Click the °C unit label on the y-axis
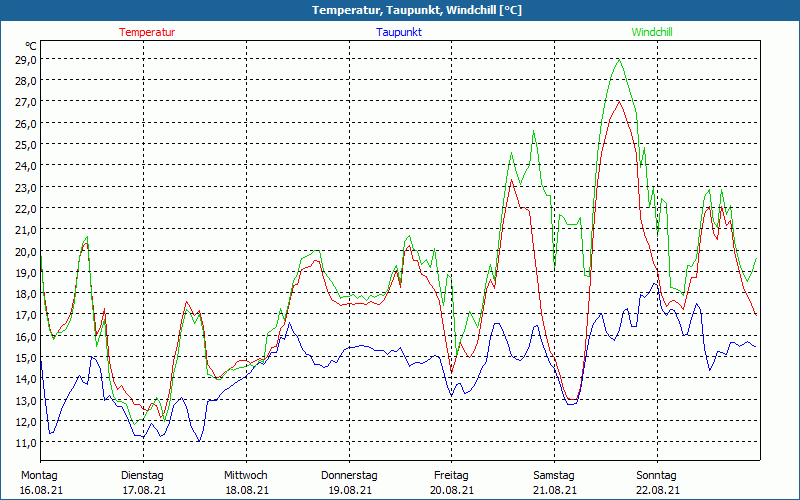 (x=31, y=46)
